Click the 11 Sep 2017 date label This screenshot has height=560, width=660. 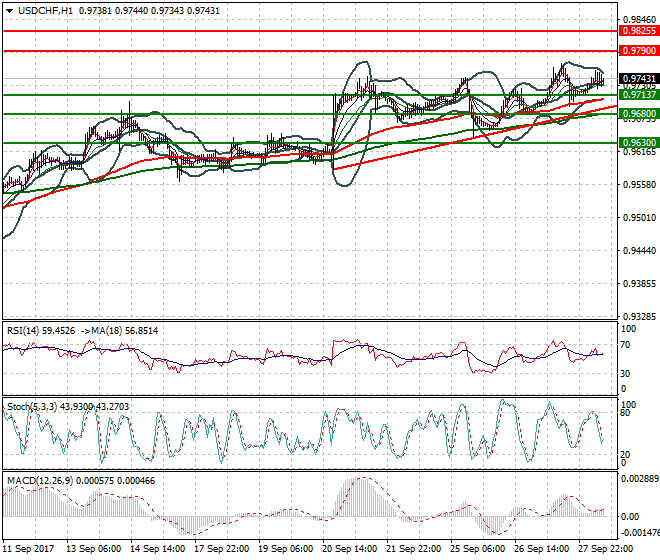point(28,549)
